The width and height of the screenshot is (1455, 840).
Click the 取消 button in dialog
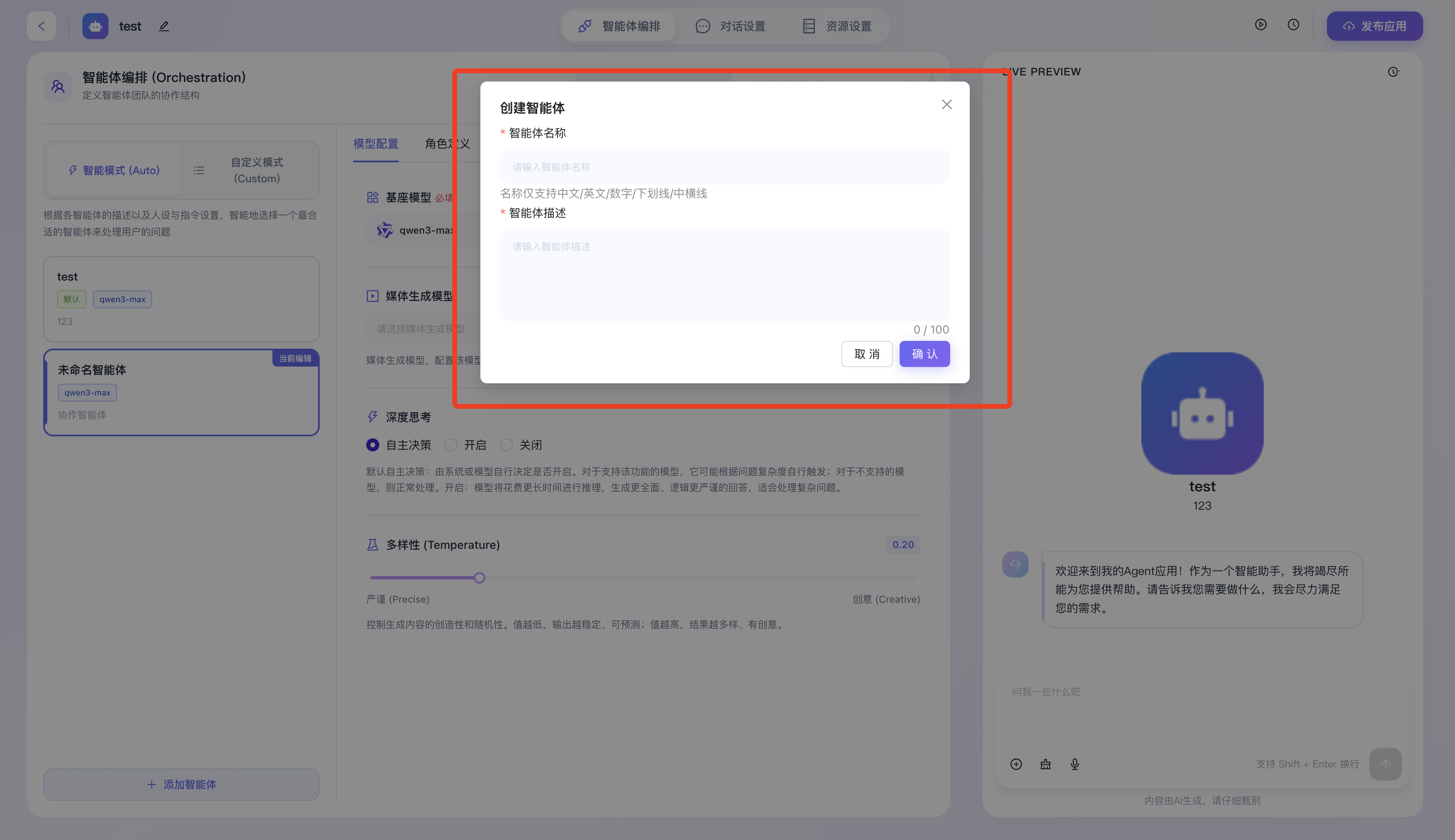(x=867, y=354)
